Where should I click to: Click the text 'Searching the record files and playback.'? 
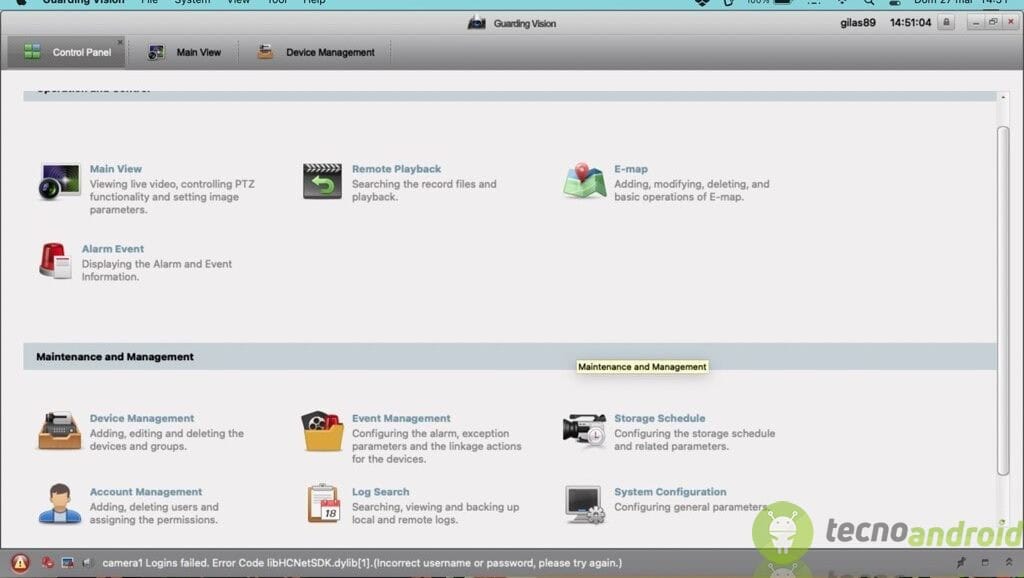pos(424,190)
